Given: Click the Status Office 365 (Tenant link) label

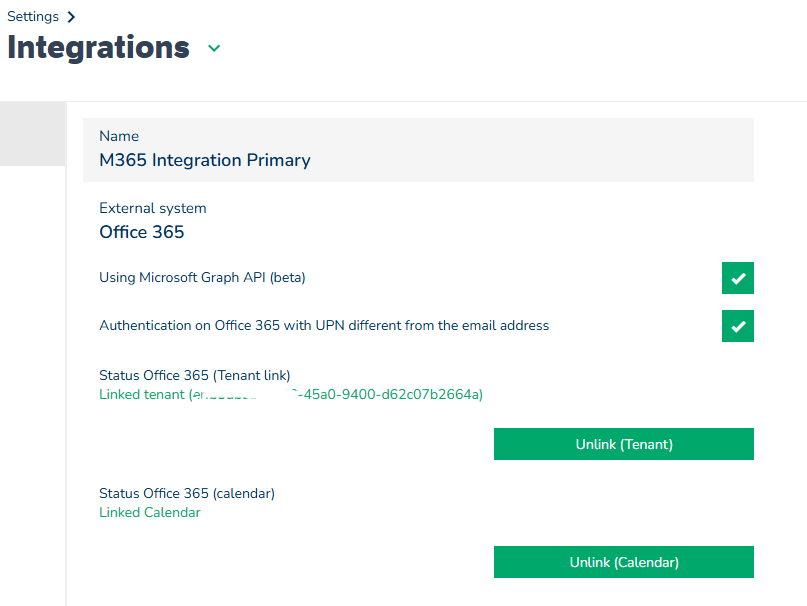Looking at the screenshot, I should point(194,375).
